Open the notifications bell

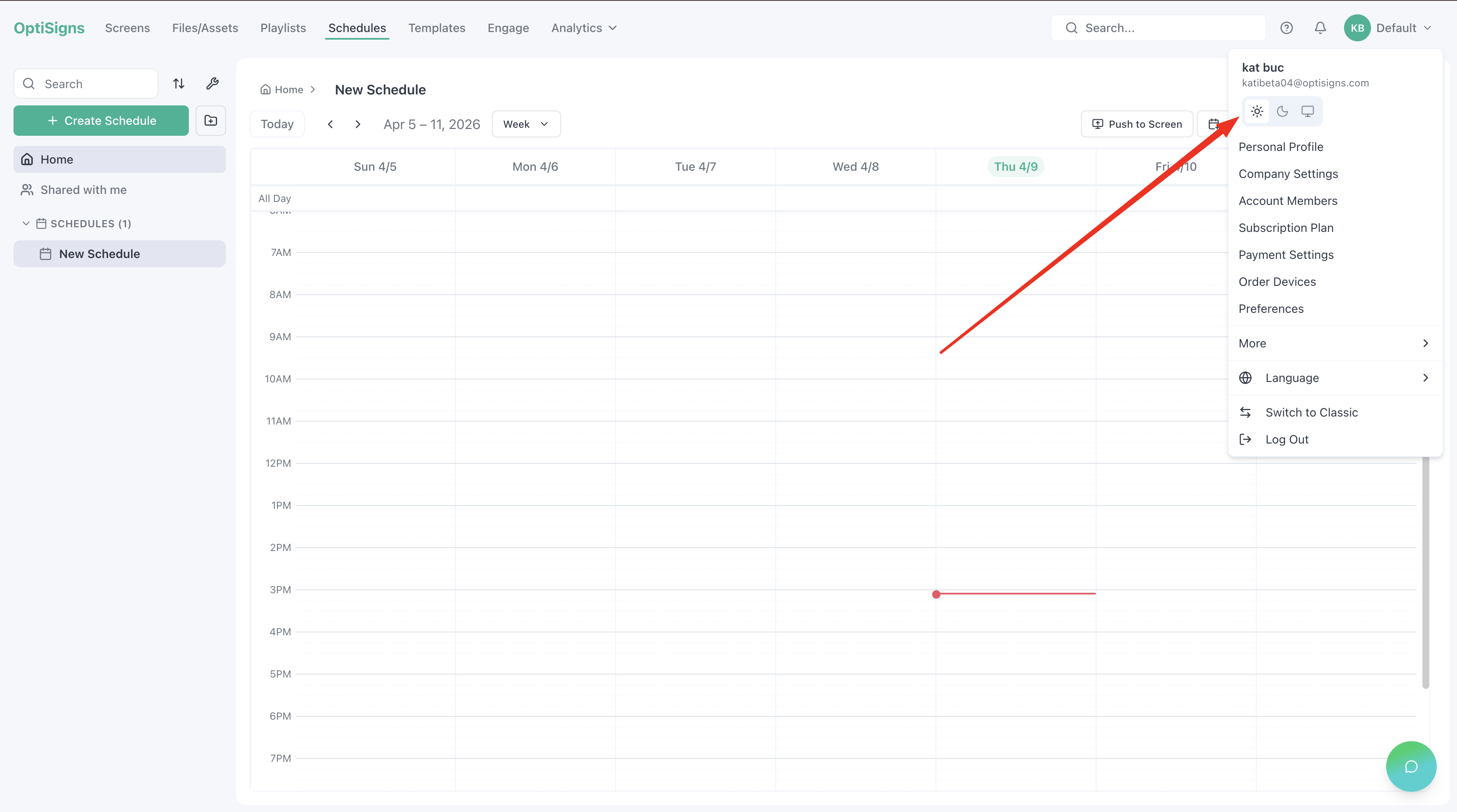click(1320, 27)
